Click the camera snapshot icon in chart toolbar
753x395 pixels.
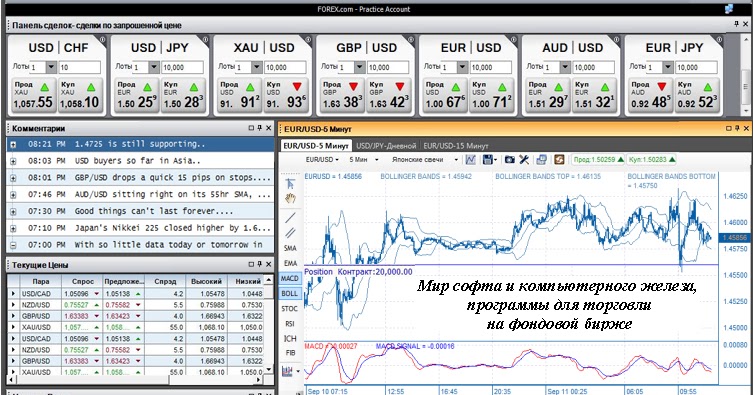[x=510, y=159]
